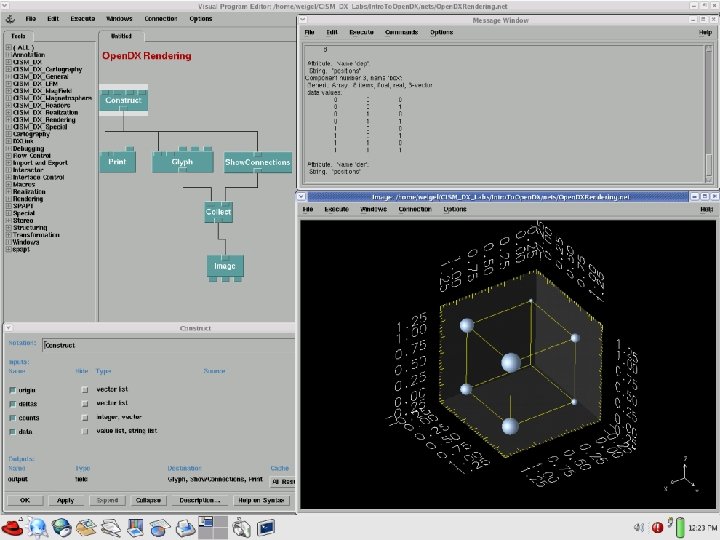Viewport: 720px width, 540px height.
Task: Expand the Windows tools category
Action: (x=8, y=242)
